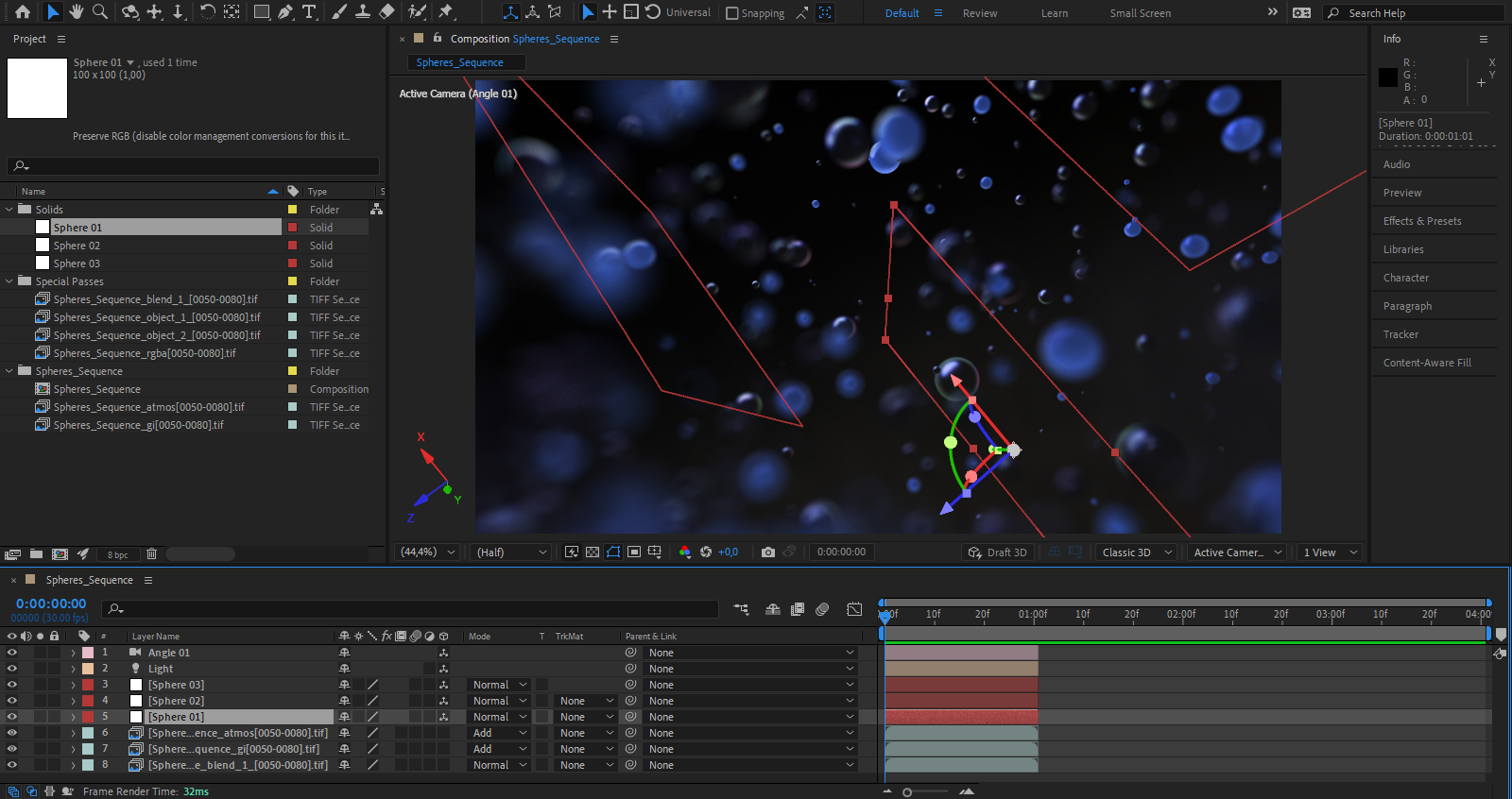The height and width of the screenshot is (799, 1512).
Task: Create new folder in Project panel
Action: coord(36,554)
